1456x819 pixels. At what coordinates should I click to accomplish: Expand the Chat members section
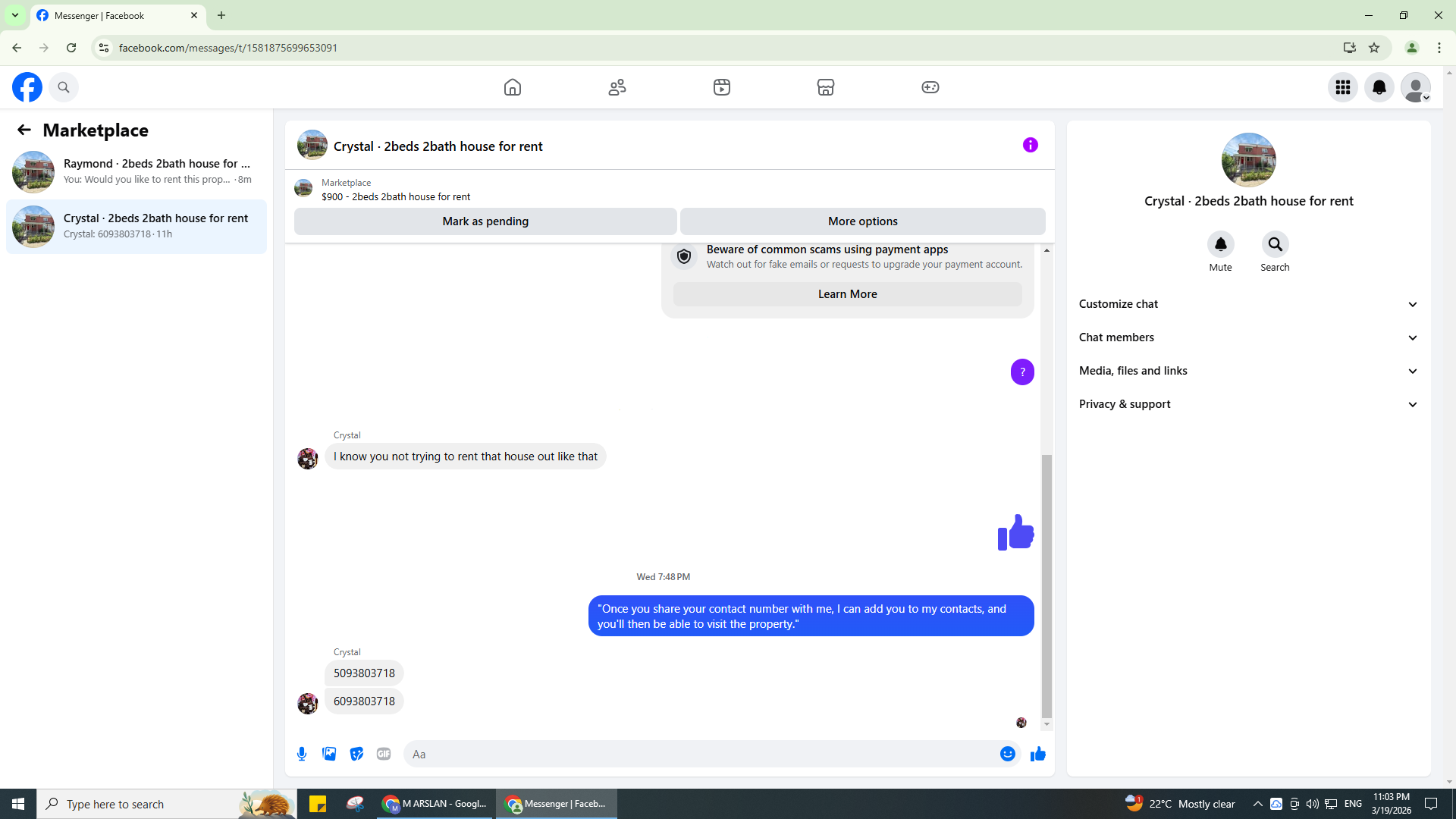tap(1248, 337)
